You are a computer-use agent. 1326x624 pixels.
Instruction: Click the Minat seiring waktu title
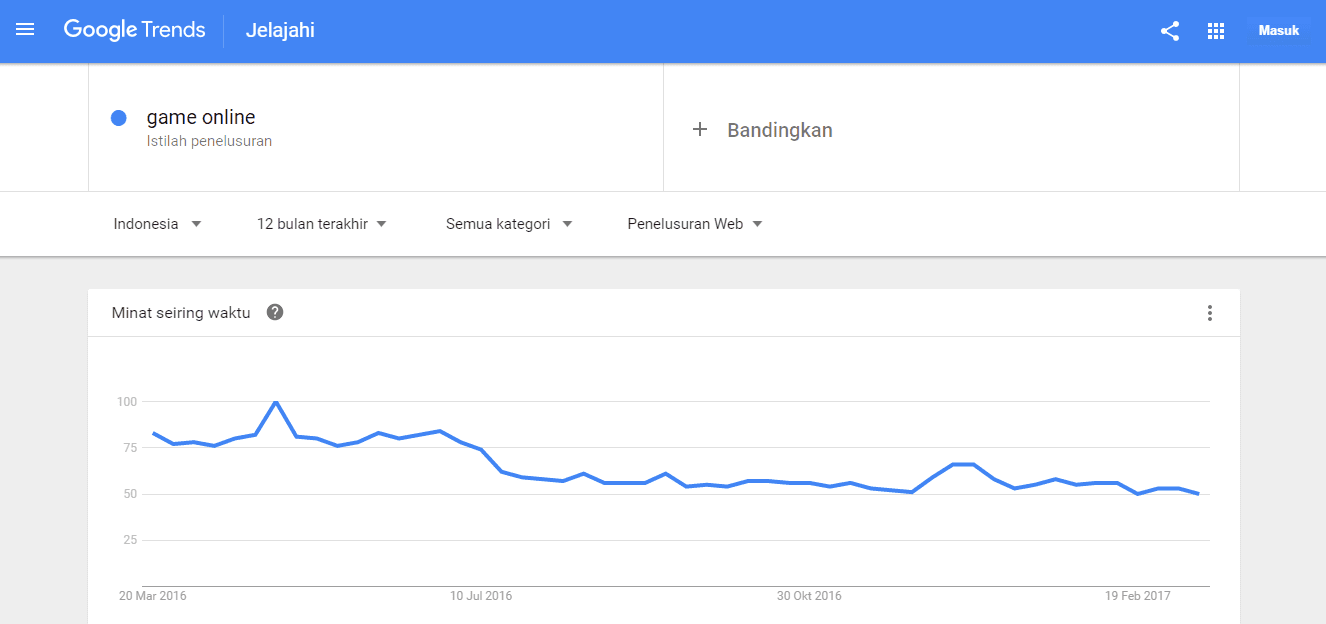tap(181, 313)
